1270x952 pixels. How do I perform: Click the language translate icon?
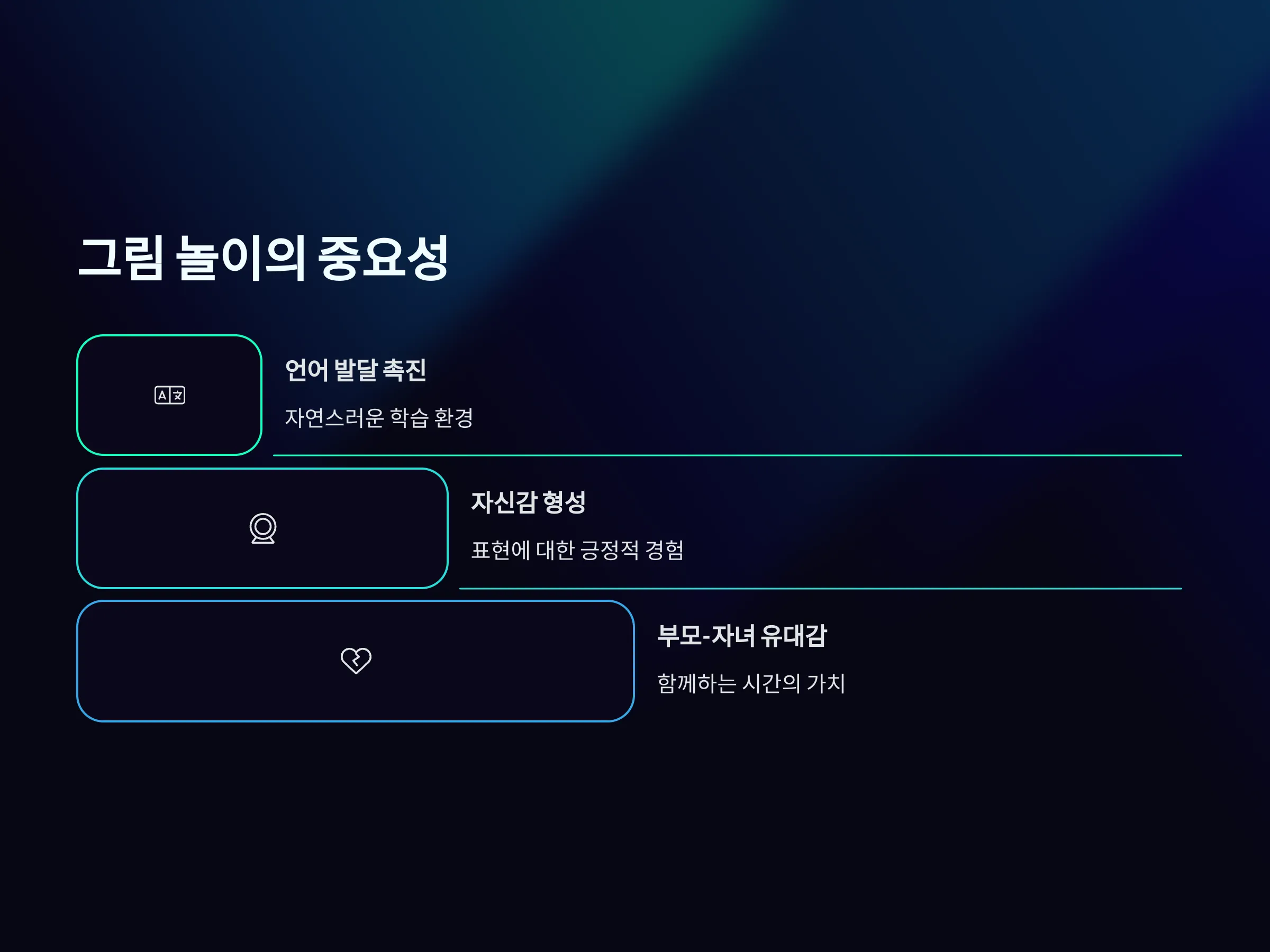point(169,395)
